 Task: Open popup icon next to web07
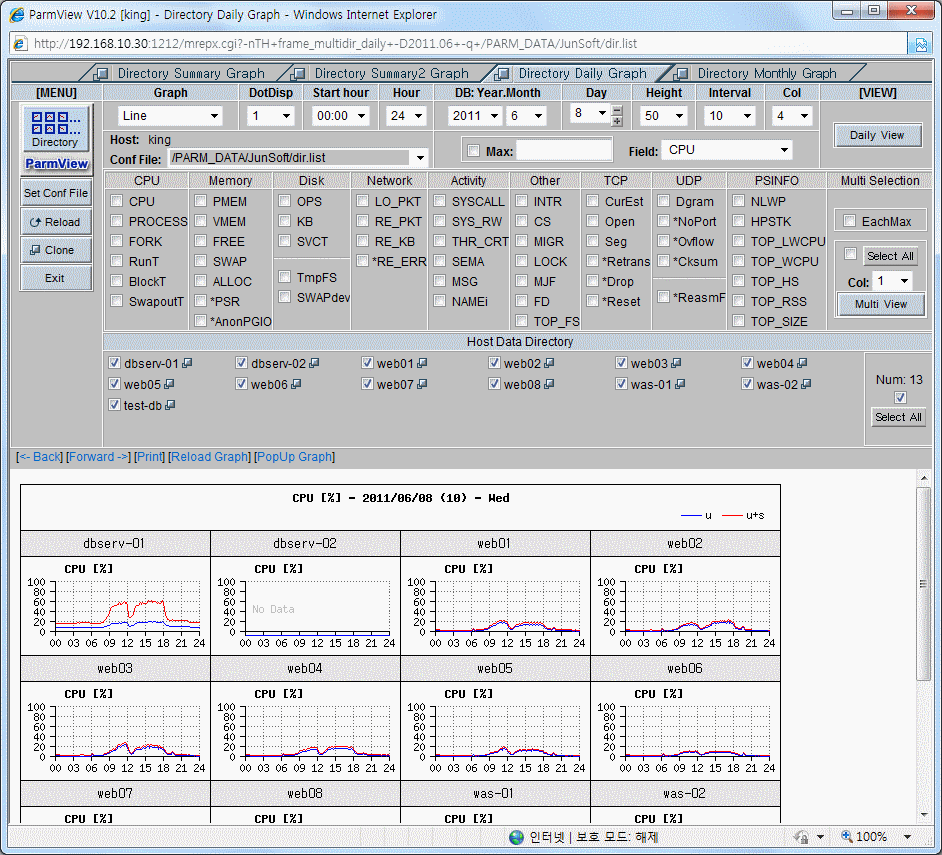pyautogui.click(x=422, y=384)
